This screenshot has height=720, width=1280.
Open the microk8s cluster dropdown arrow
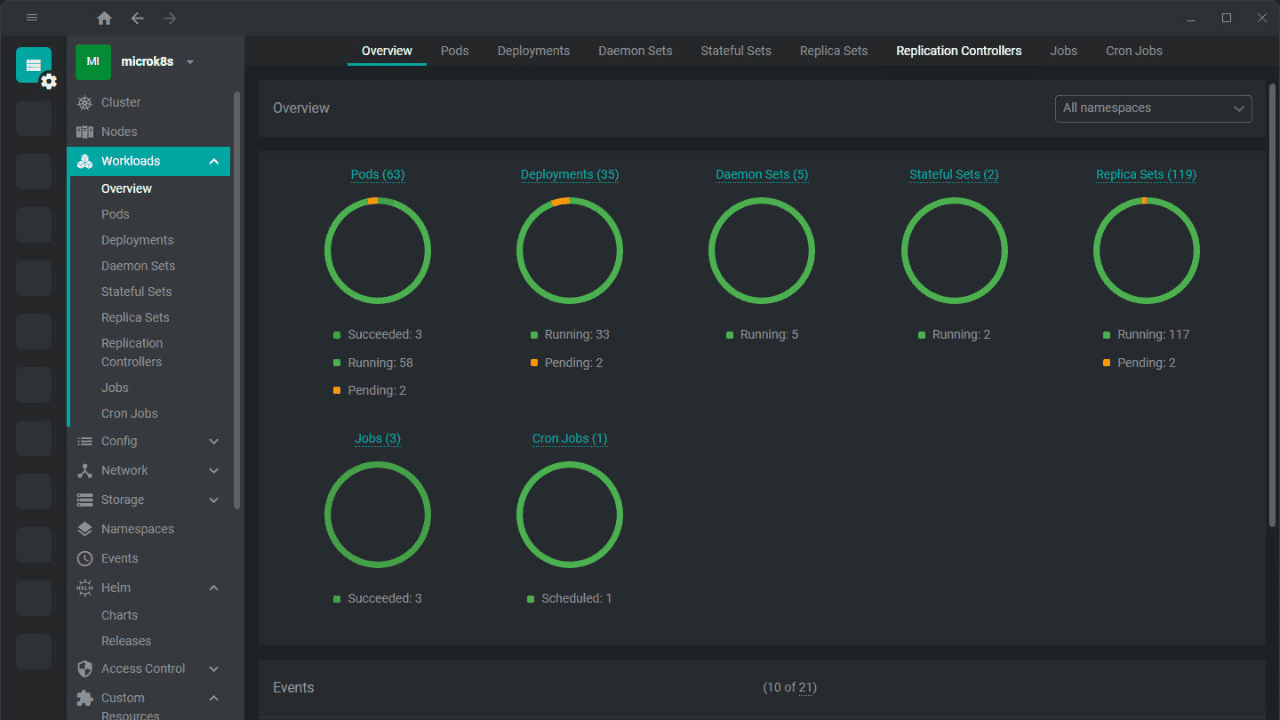coord(190,62)
